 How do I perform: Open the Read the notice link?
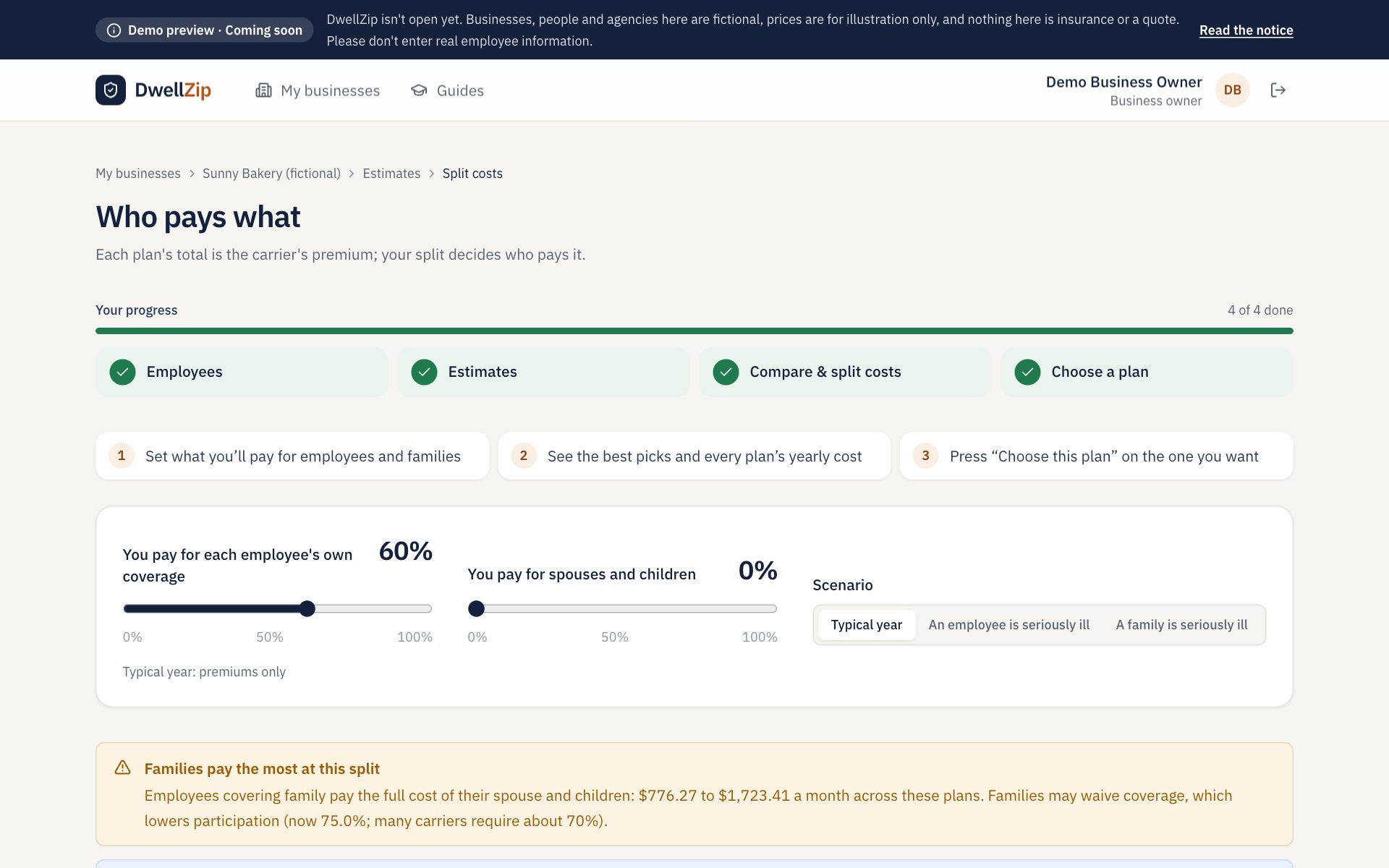[x=1246, y=30]
